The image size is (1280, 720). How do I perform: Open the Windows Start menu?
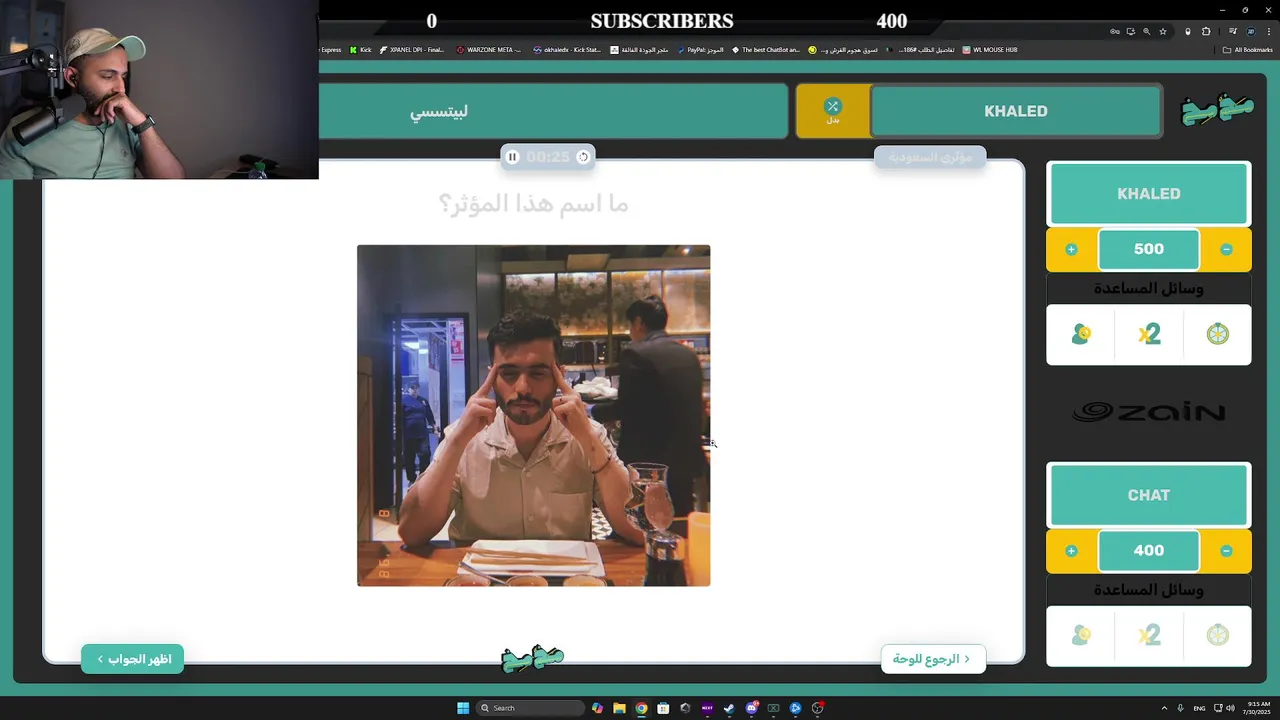tap(463, 708)
